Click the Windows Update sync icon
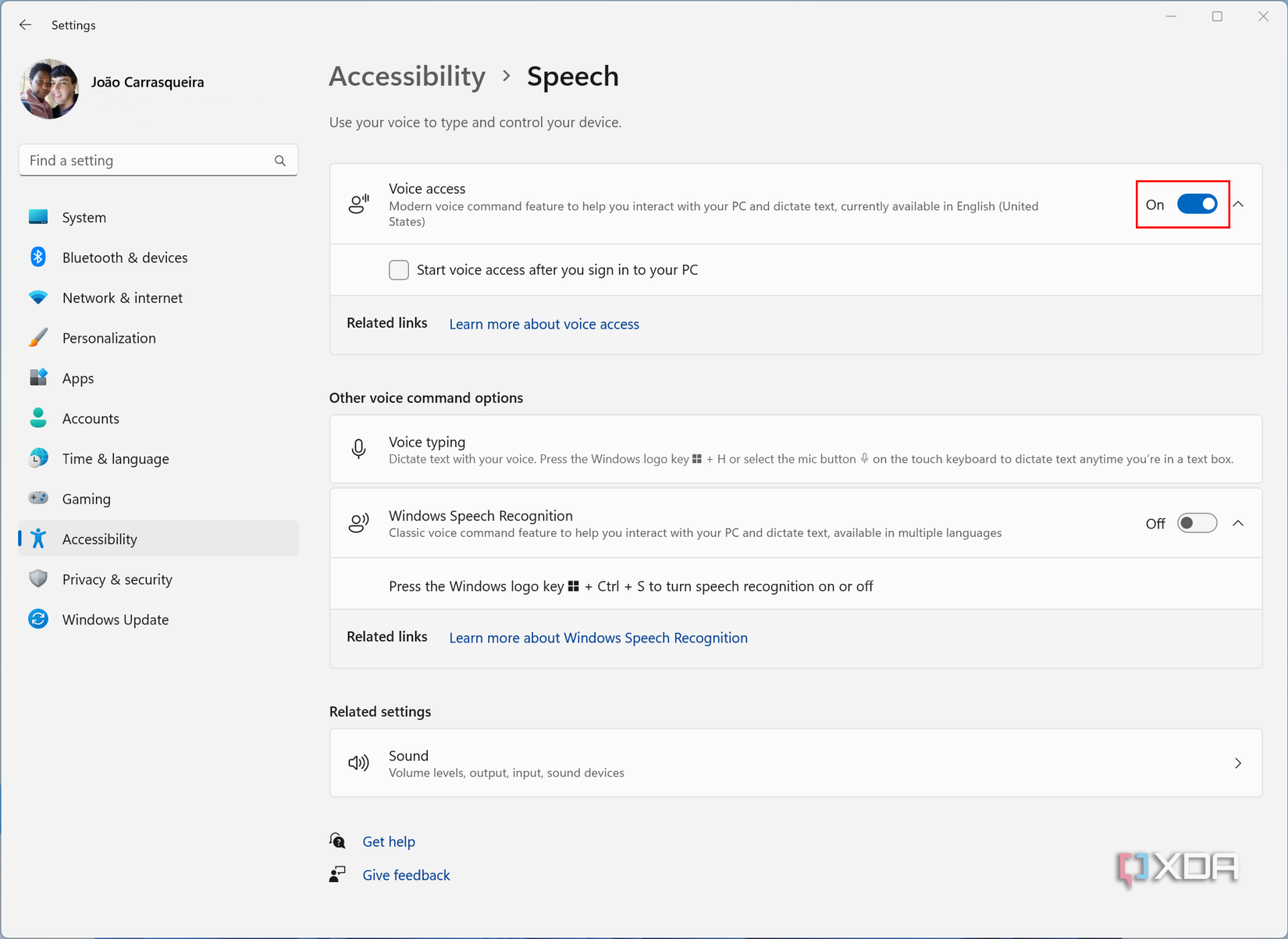 click(38, 619)
